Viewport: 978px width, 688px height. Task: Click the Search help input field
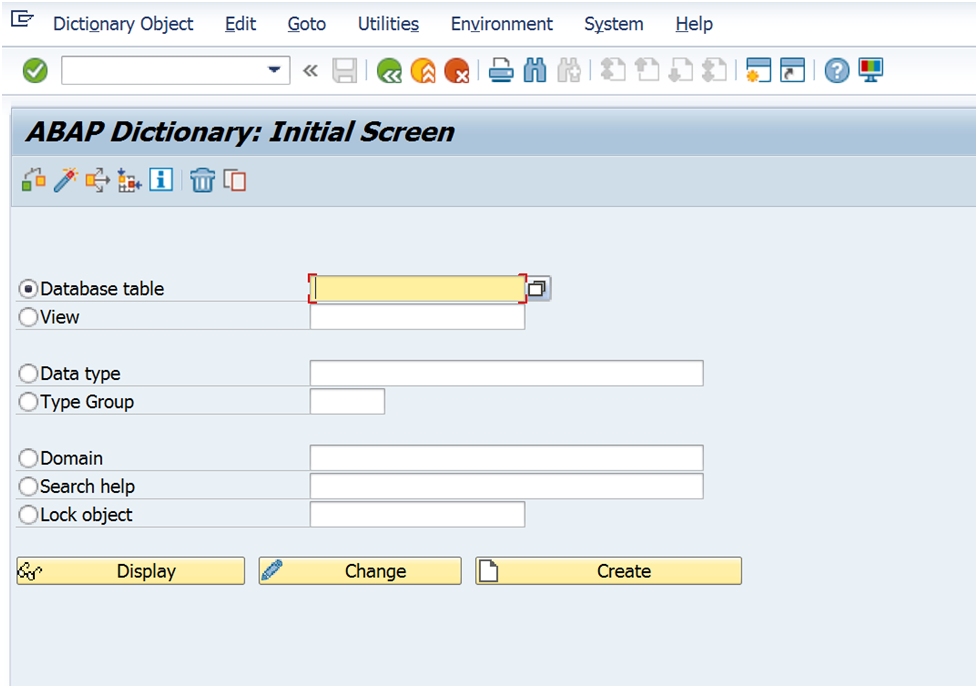tap(506, 487)
